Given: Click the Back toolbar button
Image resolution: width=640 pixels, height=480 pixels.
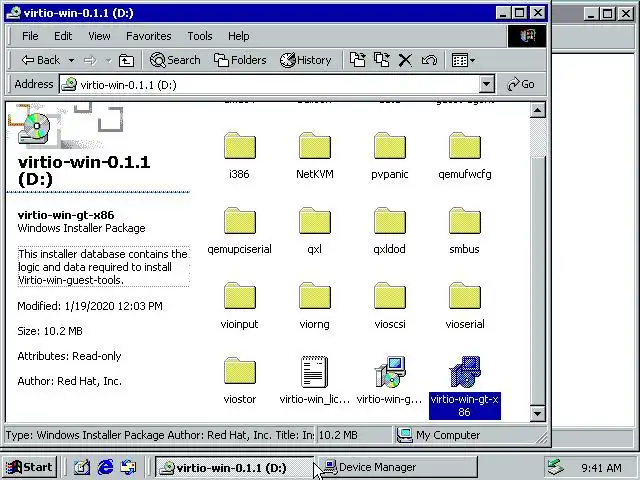Looking at the screenshot, I should click(x=40, y=60).
